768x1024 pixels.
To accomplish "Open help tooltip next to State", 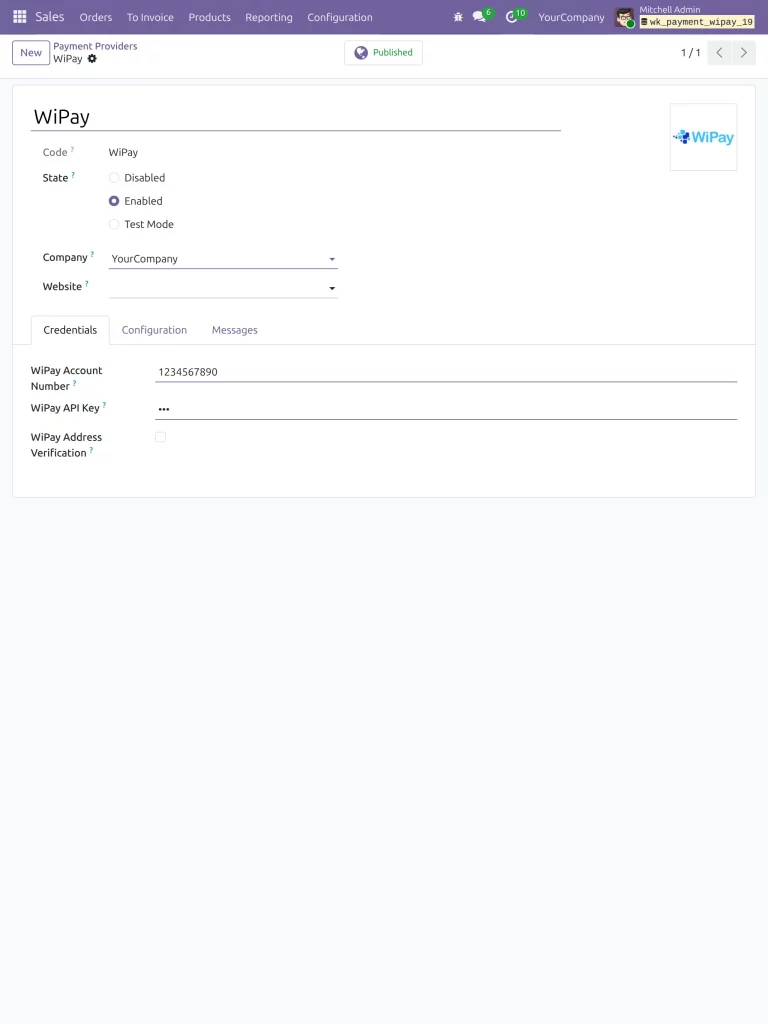I will (x=73, y=175).
